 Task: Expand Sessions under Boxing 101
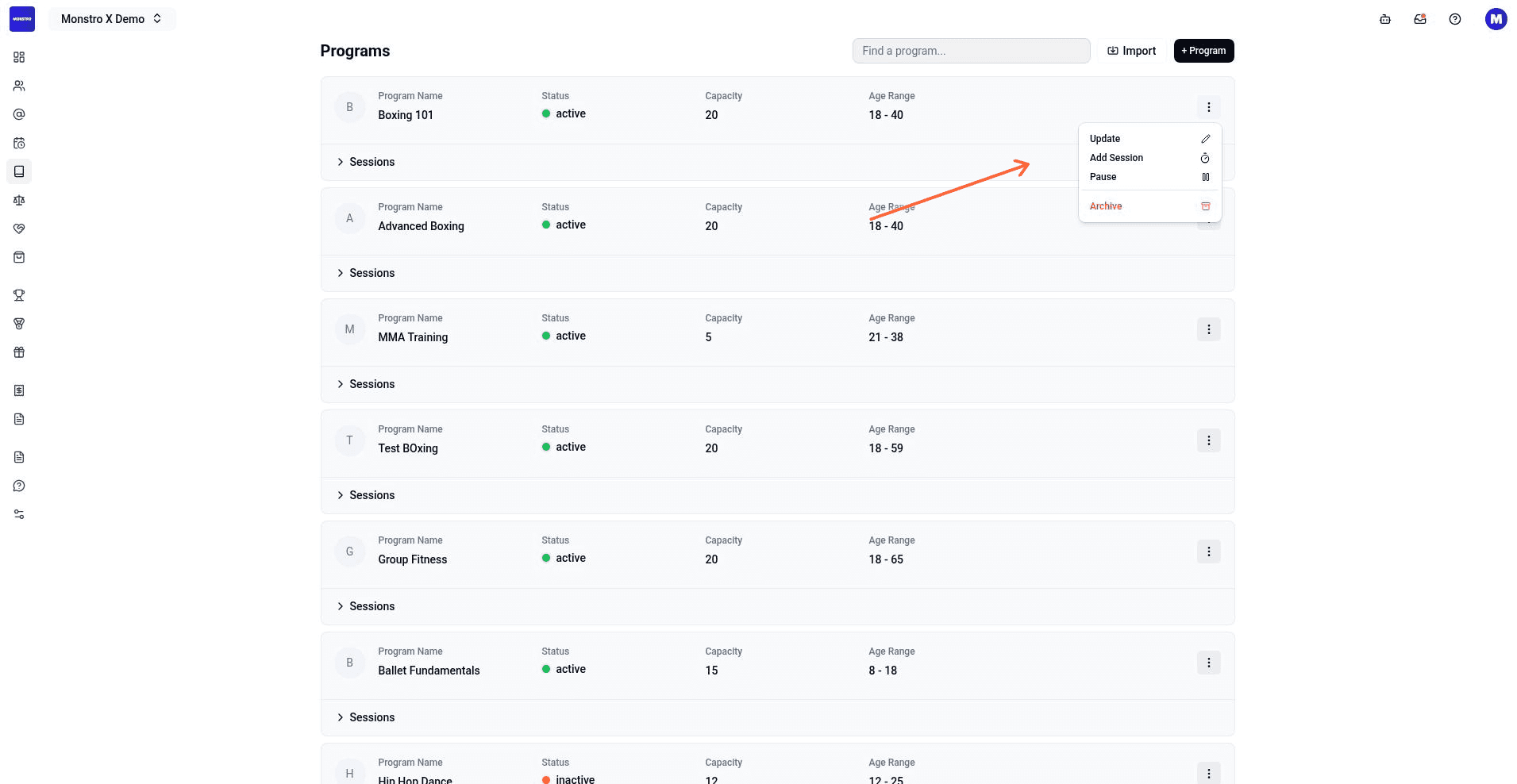[366, 162]
